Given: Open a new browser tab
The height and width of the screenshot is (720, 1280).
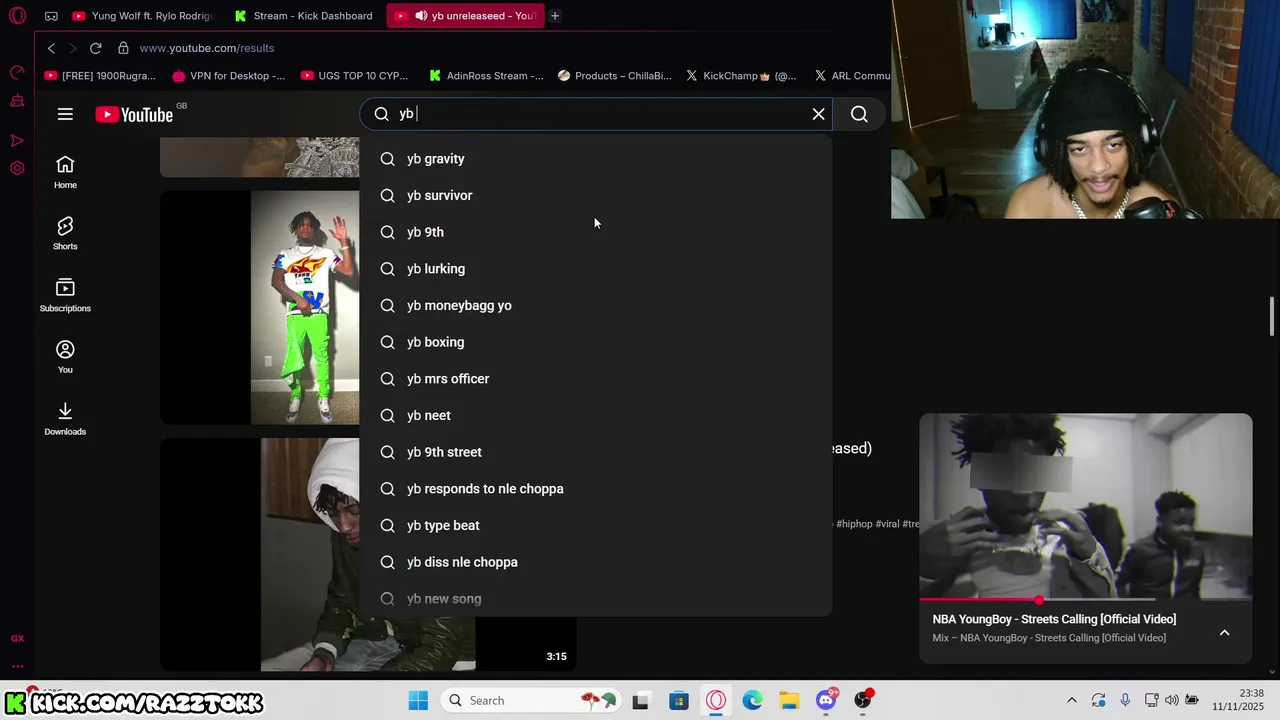Looking at the screenshot, I should pos(555,16).
